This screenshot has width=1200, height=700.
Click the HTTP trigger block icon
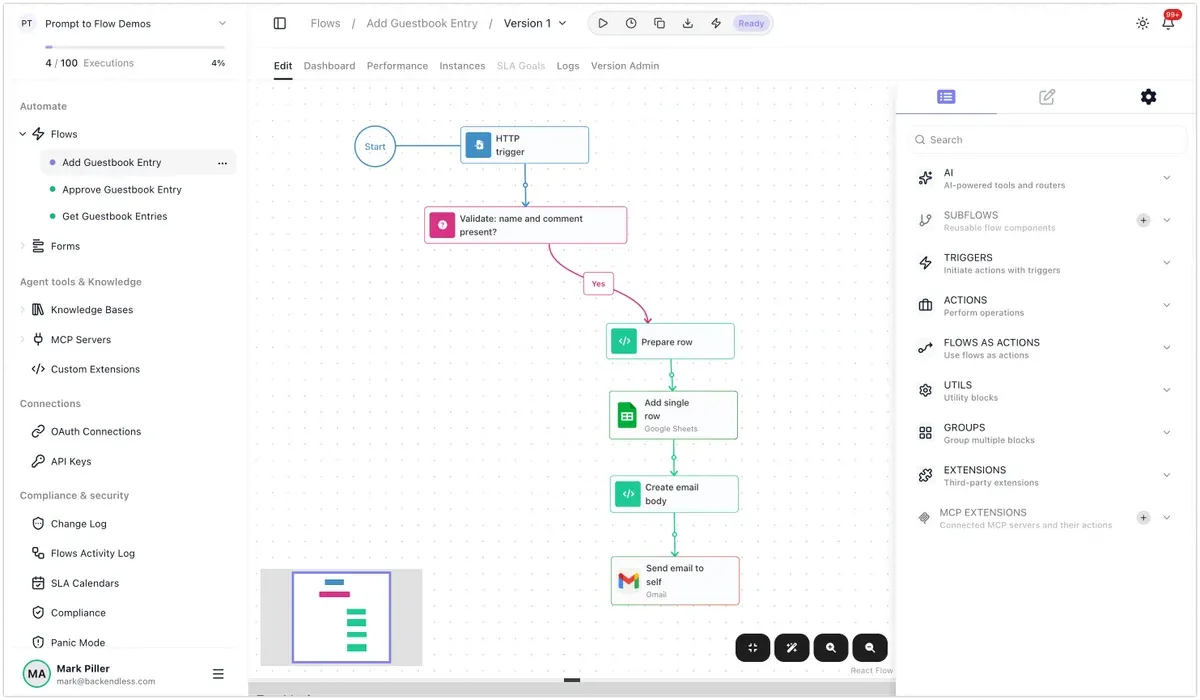(478, 145)
